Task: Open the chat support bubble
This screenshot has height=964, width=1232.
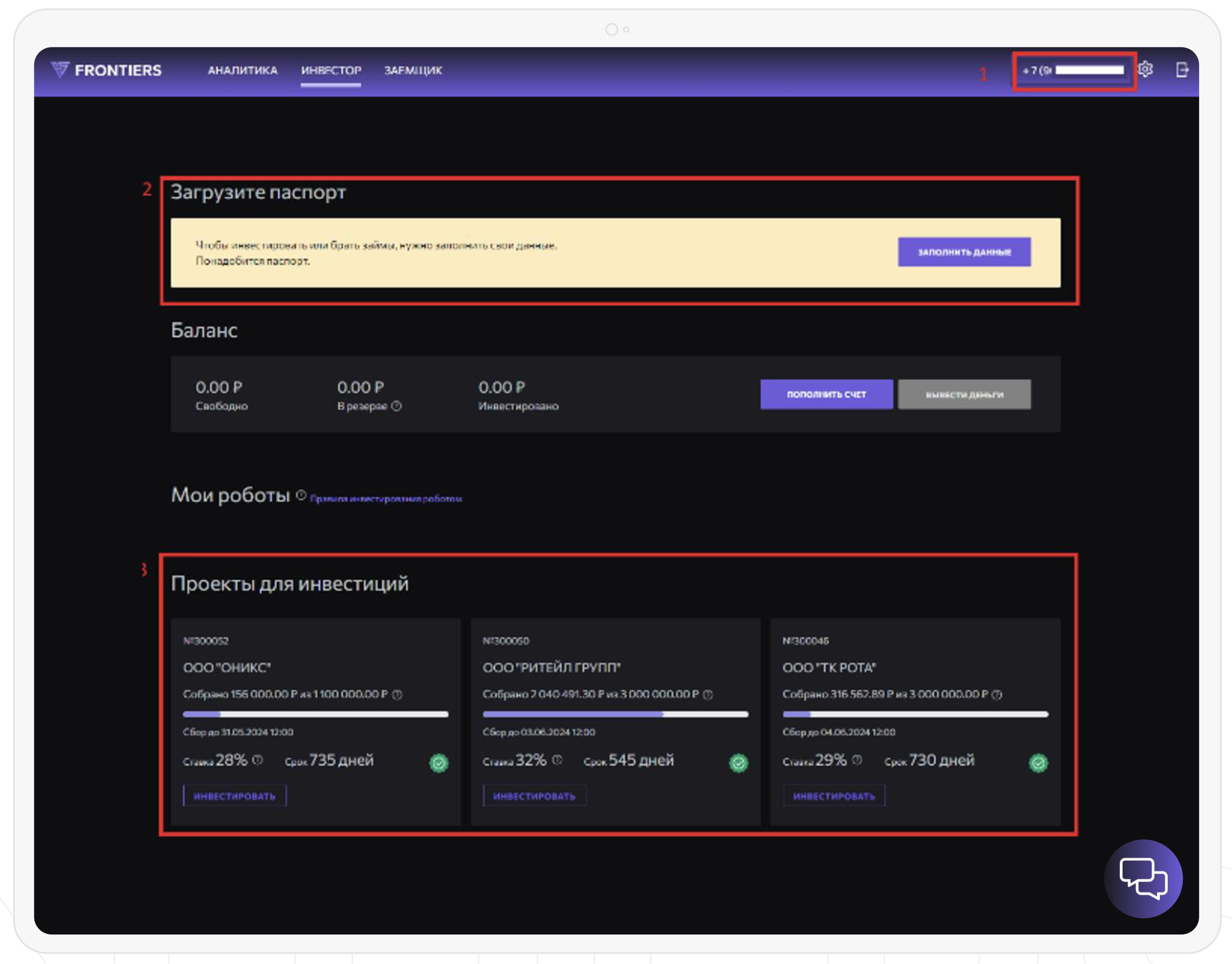Action: pos(1143,878)
